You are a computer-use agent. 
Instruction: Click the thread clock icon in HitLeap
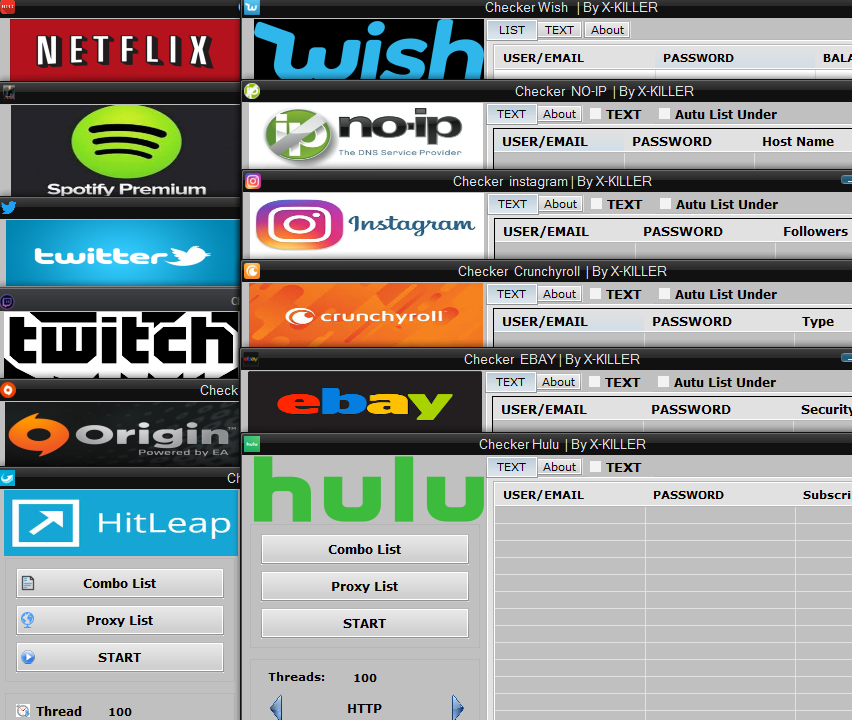[x=23, y=711]
